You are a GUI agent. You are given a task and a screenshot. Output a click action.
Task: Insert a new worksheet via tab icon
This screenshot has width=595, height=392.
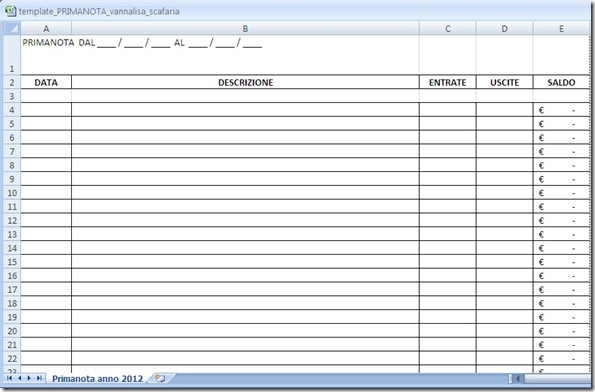click(x=161, y=378)
